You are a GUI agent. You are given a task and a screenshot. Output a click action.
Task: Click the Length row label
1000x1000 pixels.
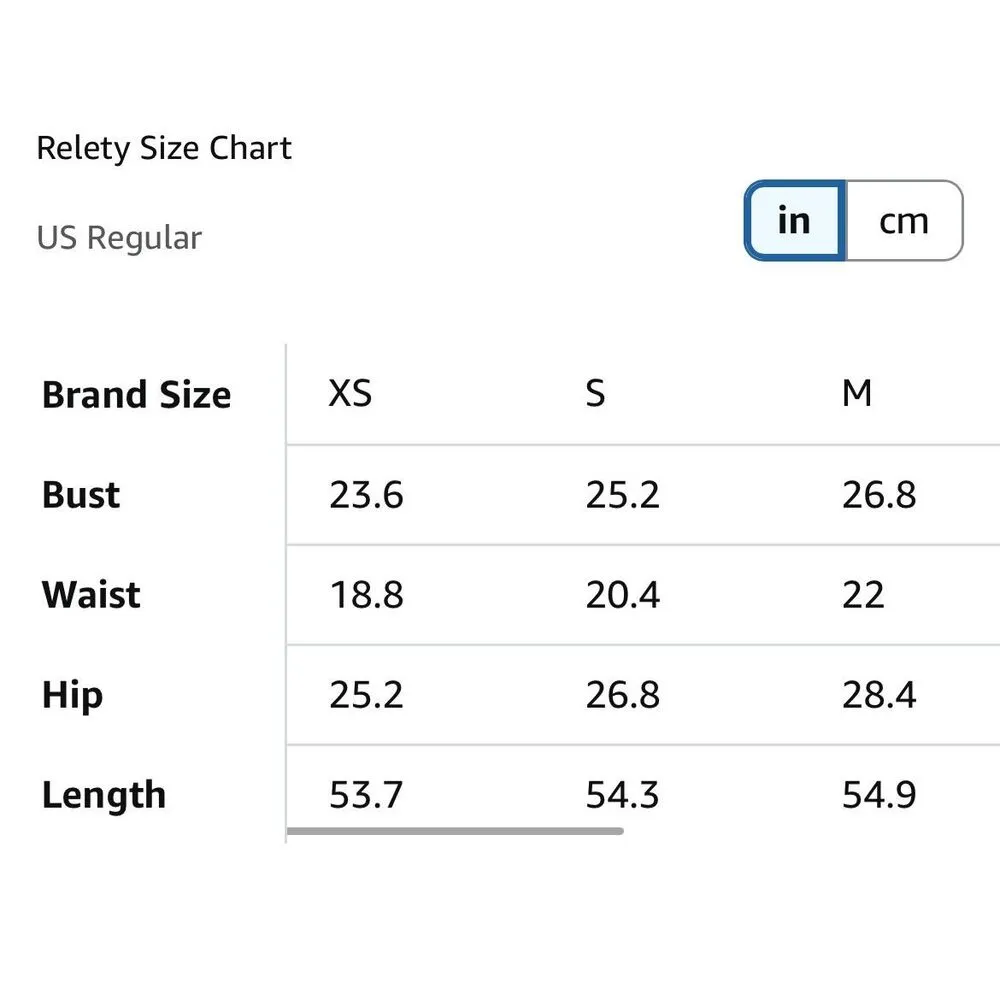tap(104, 795)
